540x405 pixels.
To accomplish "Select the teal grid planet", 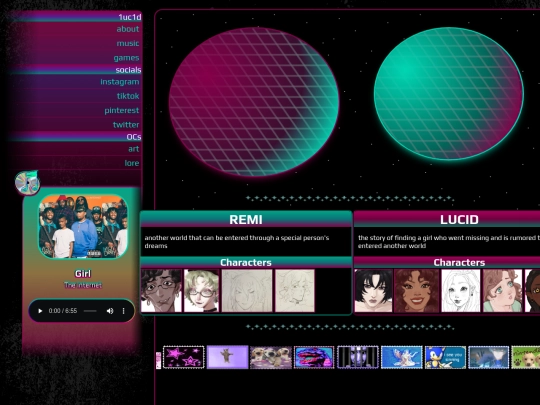I will tap(449, 94).
